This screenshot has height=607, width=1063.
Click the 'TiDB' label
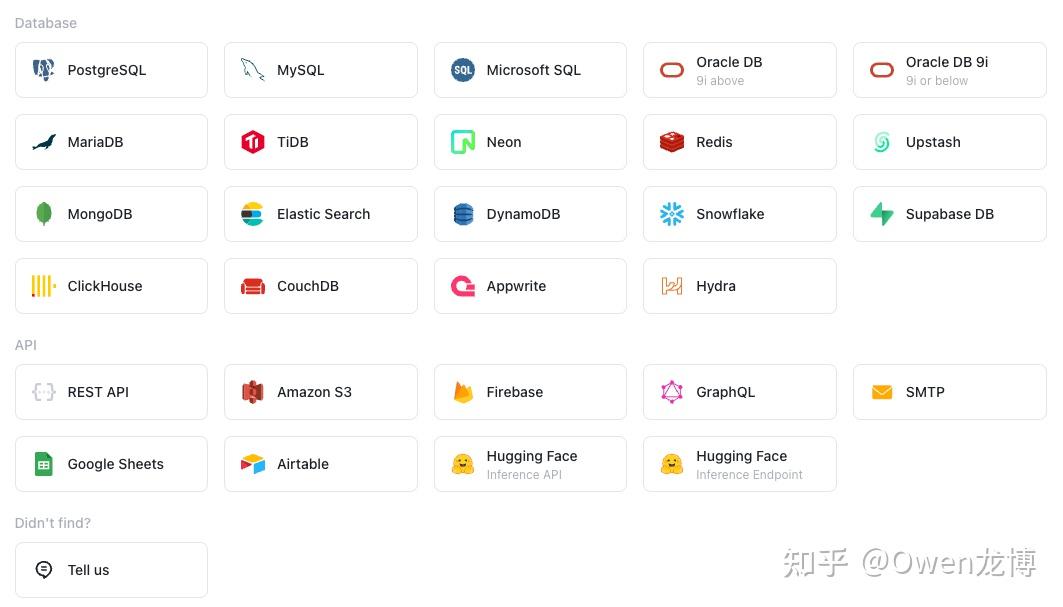coord(293,142)
